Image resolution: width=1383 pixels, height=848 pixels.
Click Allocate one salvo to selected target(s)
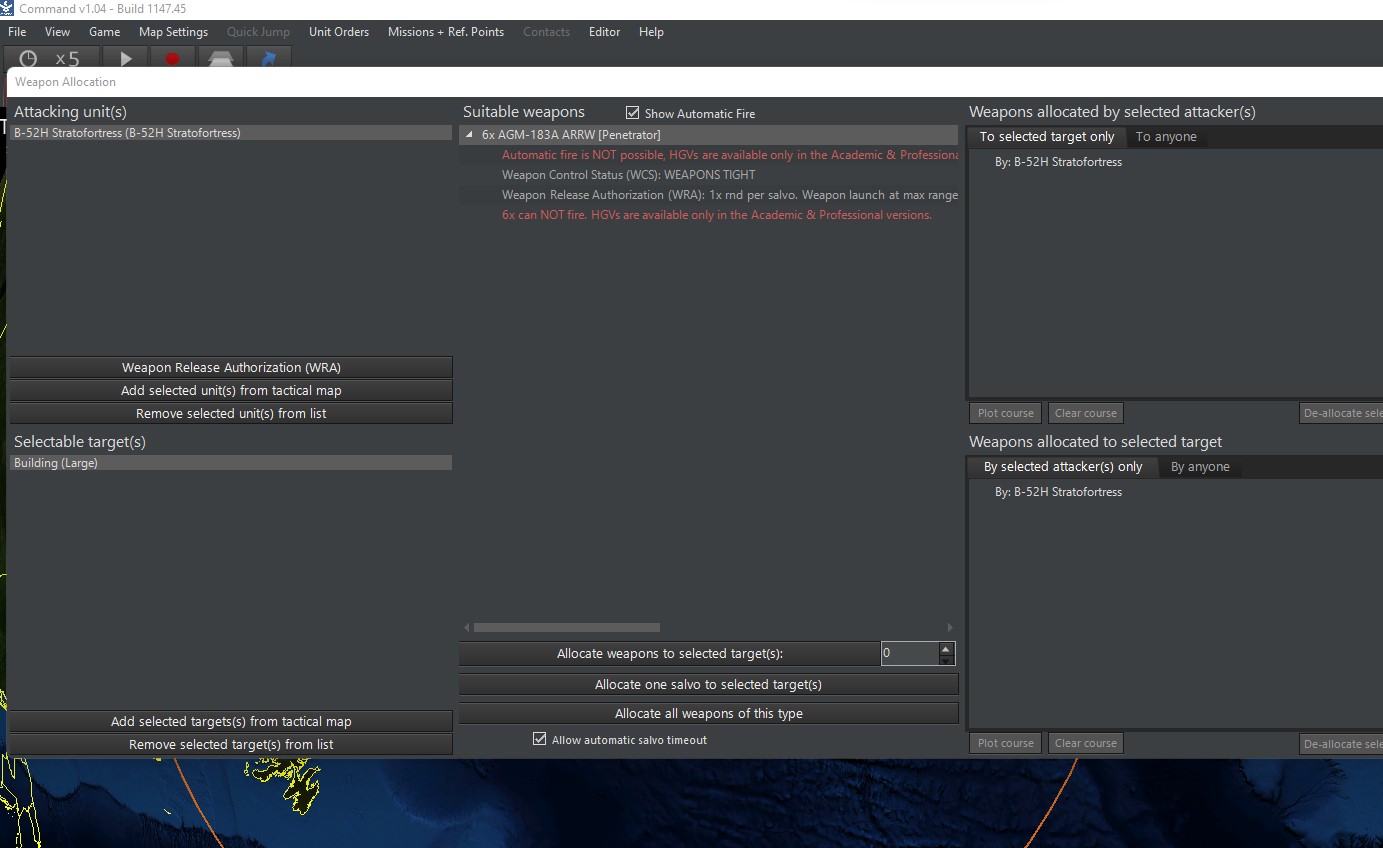click(708, 684)
